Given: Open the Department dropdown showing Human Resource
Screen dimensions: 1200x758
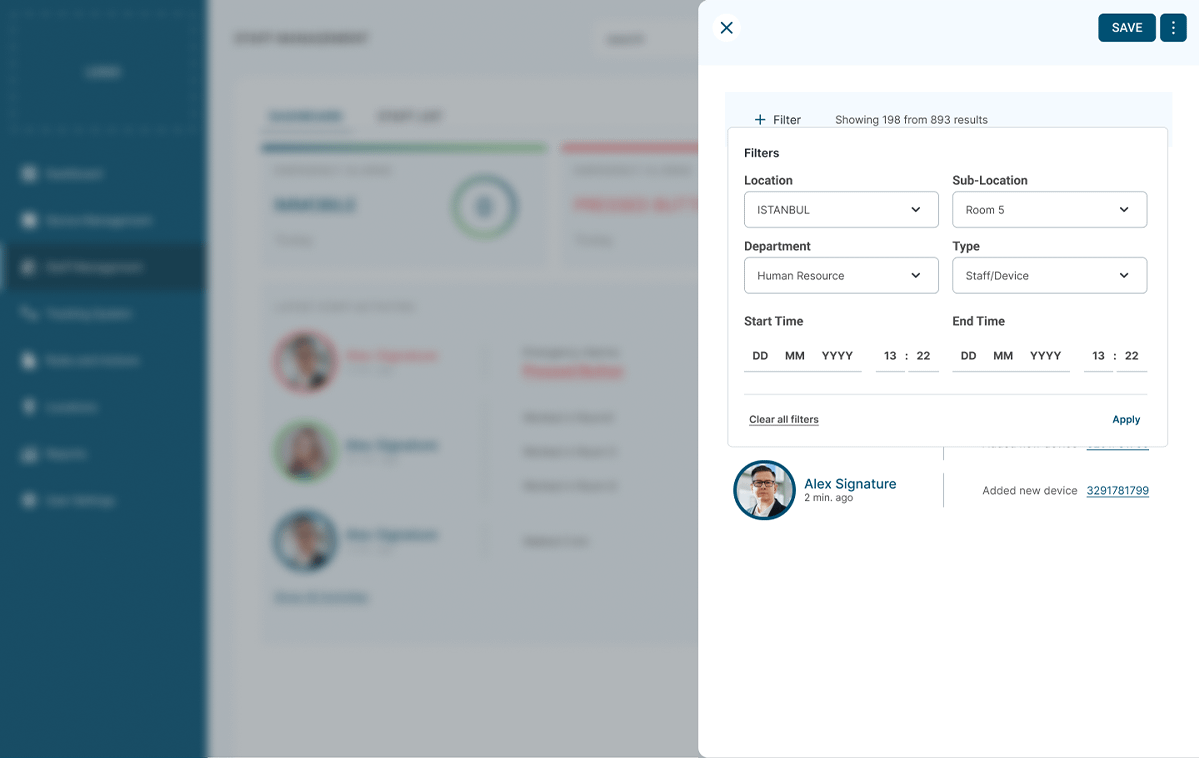Looking at the screenshot, I should pos(841,276).
